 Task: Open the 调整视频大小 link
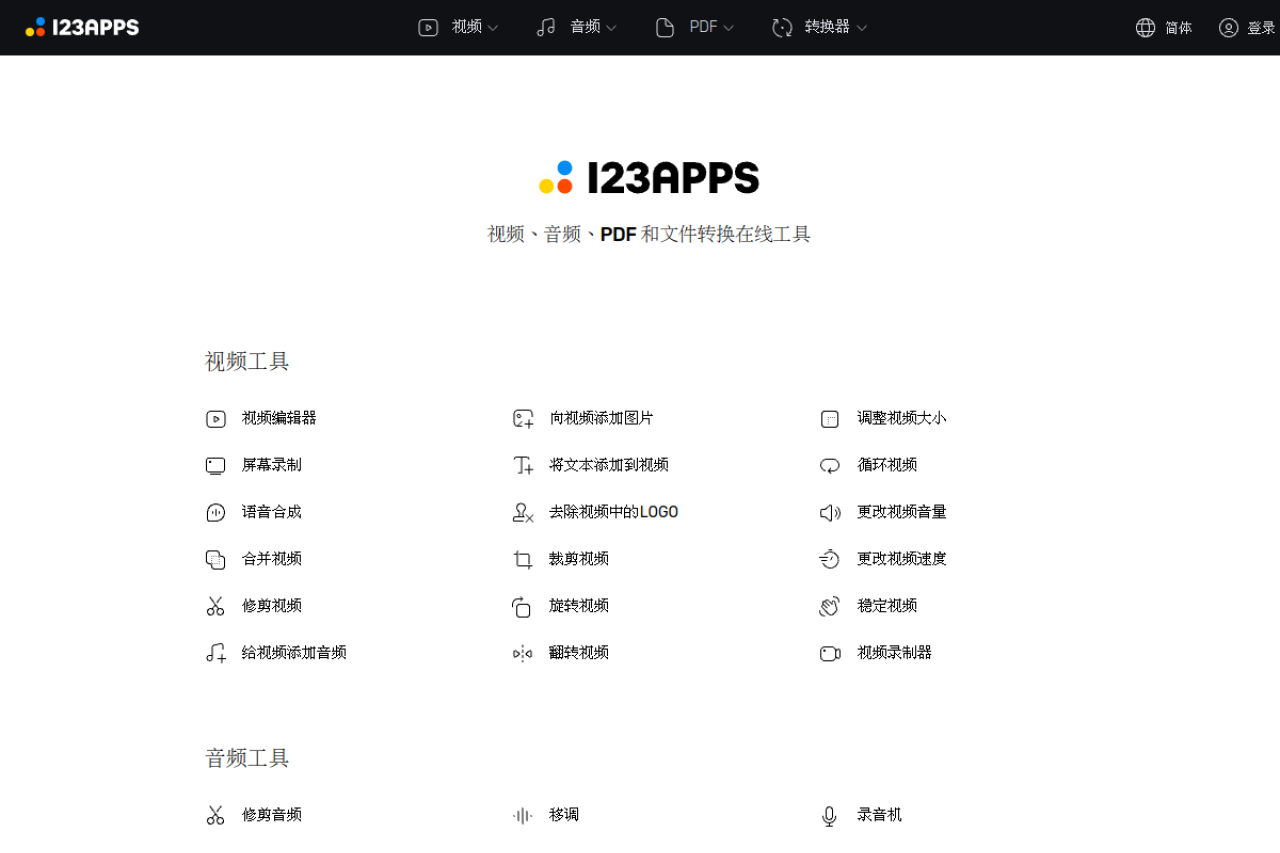902,418
